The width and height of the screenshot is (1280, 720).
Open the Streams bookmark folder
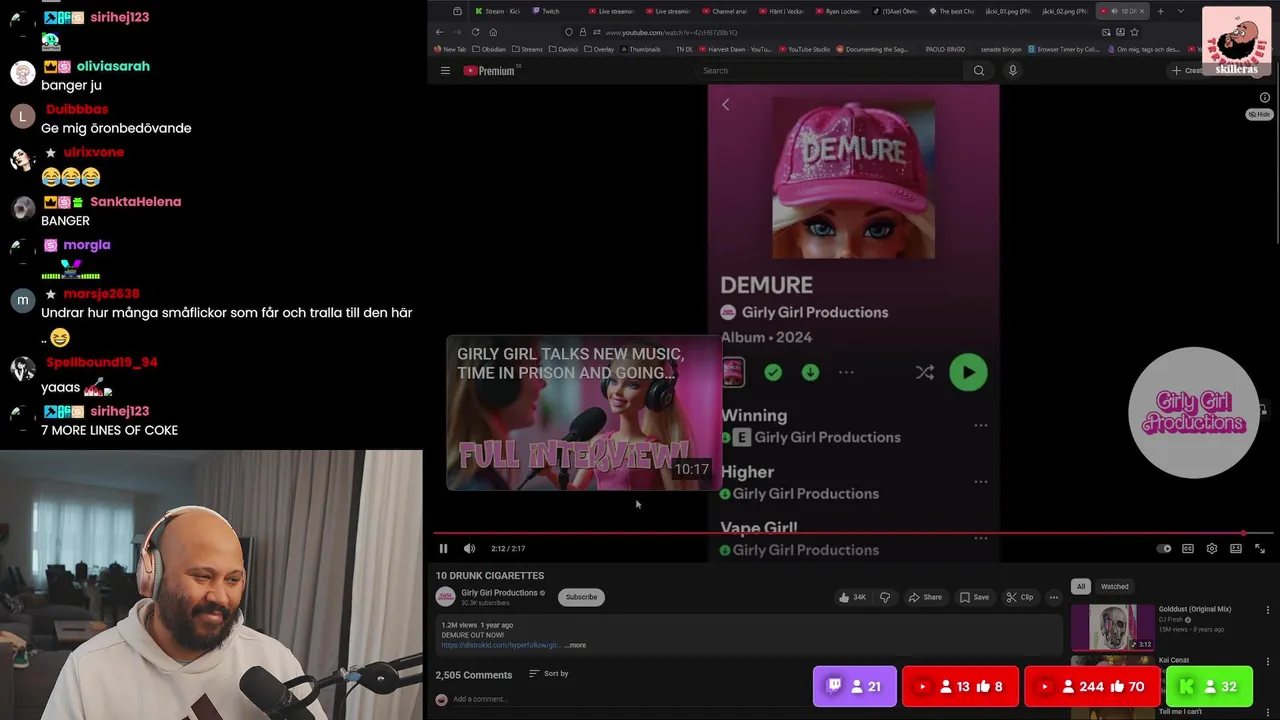[527, 49]
